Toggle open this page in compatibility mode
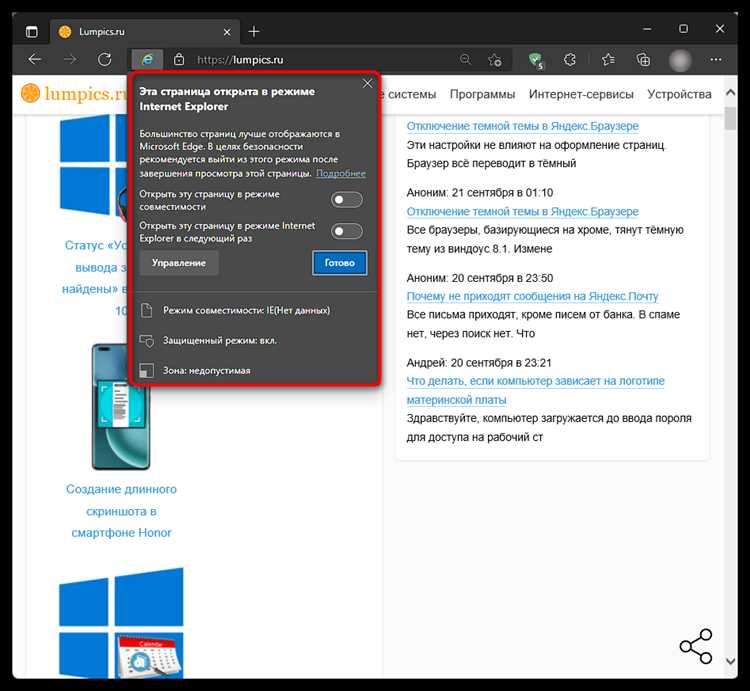This screenshot has width=750, height=691. pos(347,200)
